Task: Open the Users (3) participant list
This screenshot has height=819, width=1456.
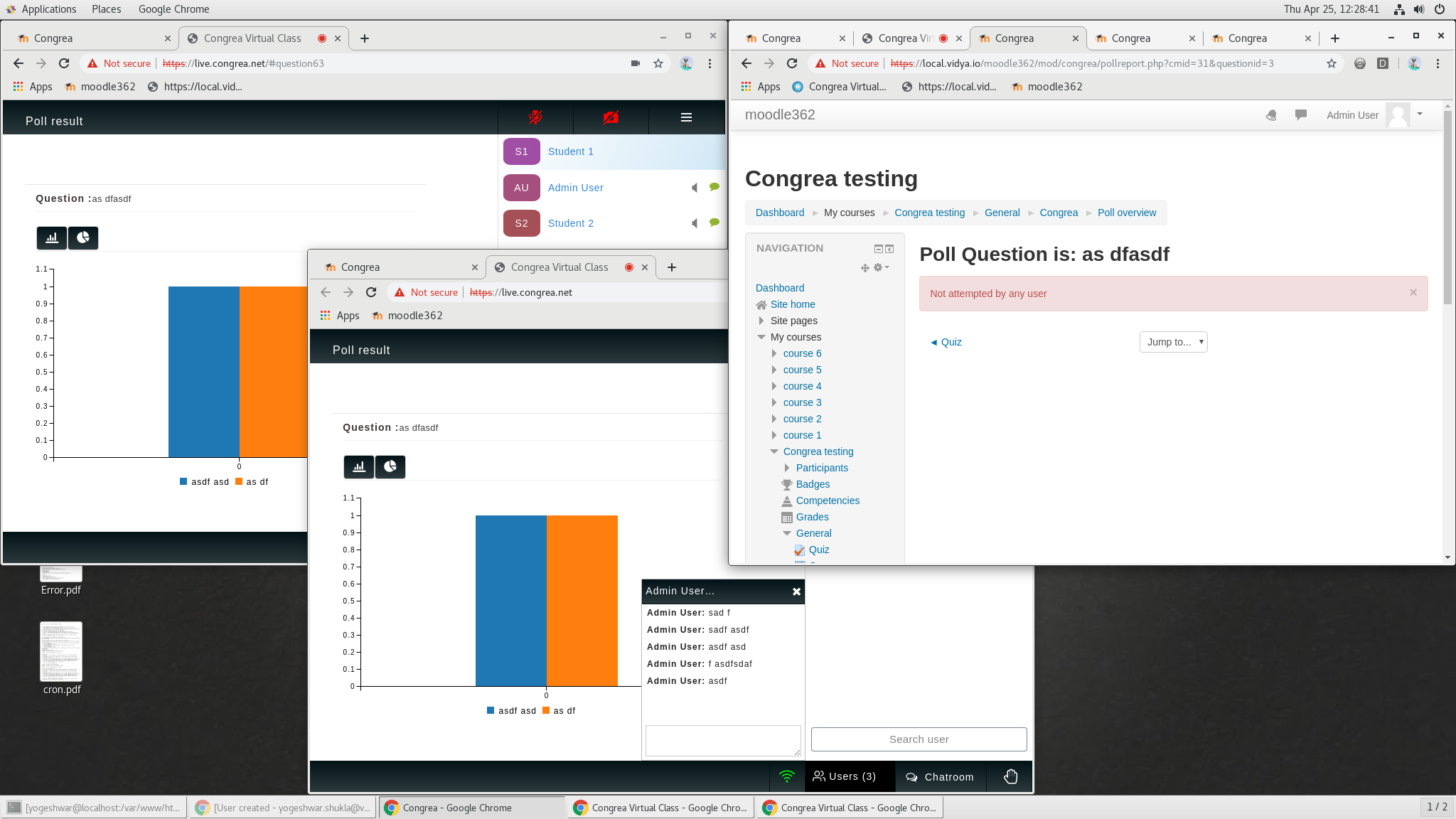Action: [x=848, y=776]
